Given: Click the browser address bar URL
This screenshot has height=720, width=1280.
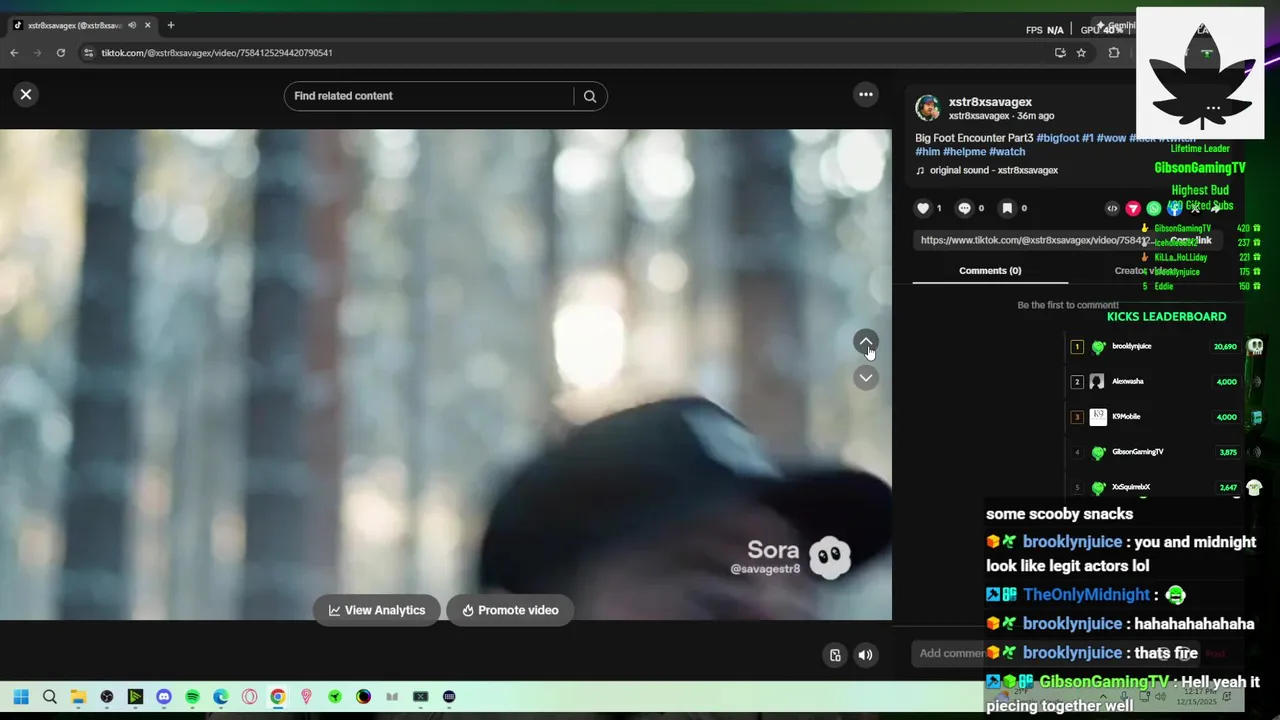Looking at the screenshot, I should 216,53.
